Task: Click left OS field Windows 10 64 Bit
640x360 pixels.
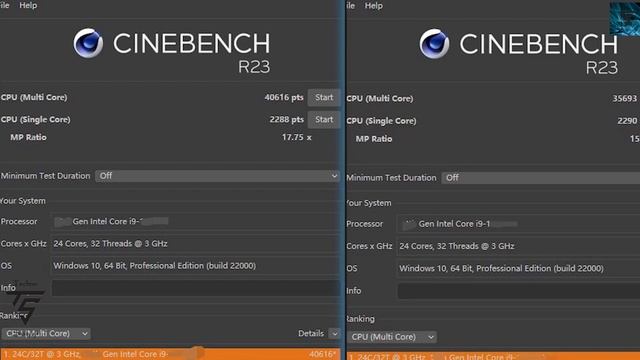Action: pos(196,266)
